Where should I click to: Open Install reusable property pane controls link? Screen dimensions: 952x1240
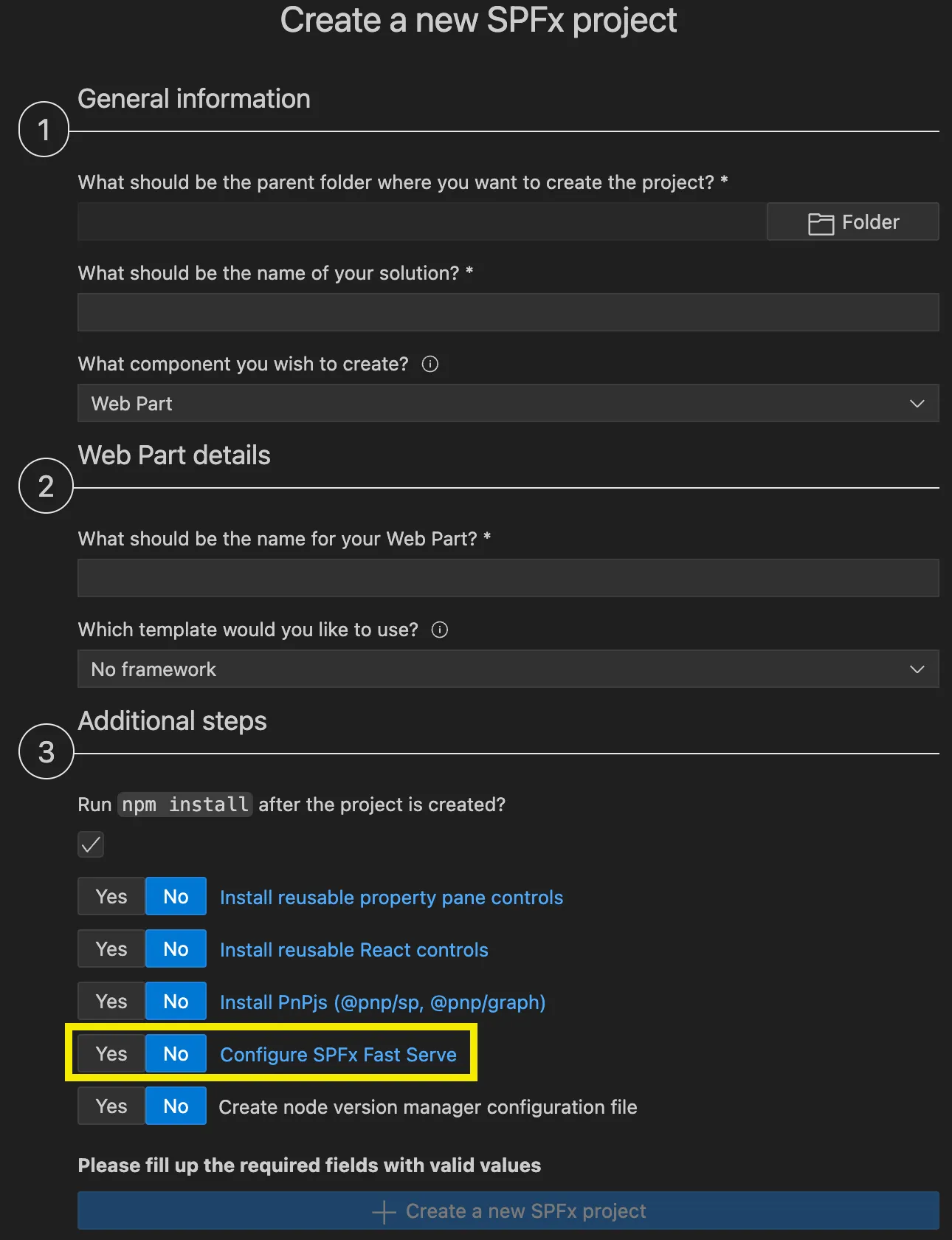click(391, 898)
